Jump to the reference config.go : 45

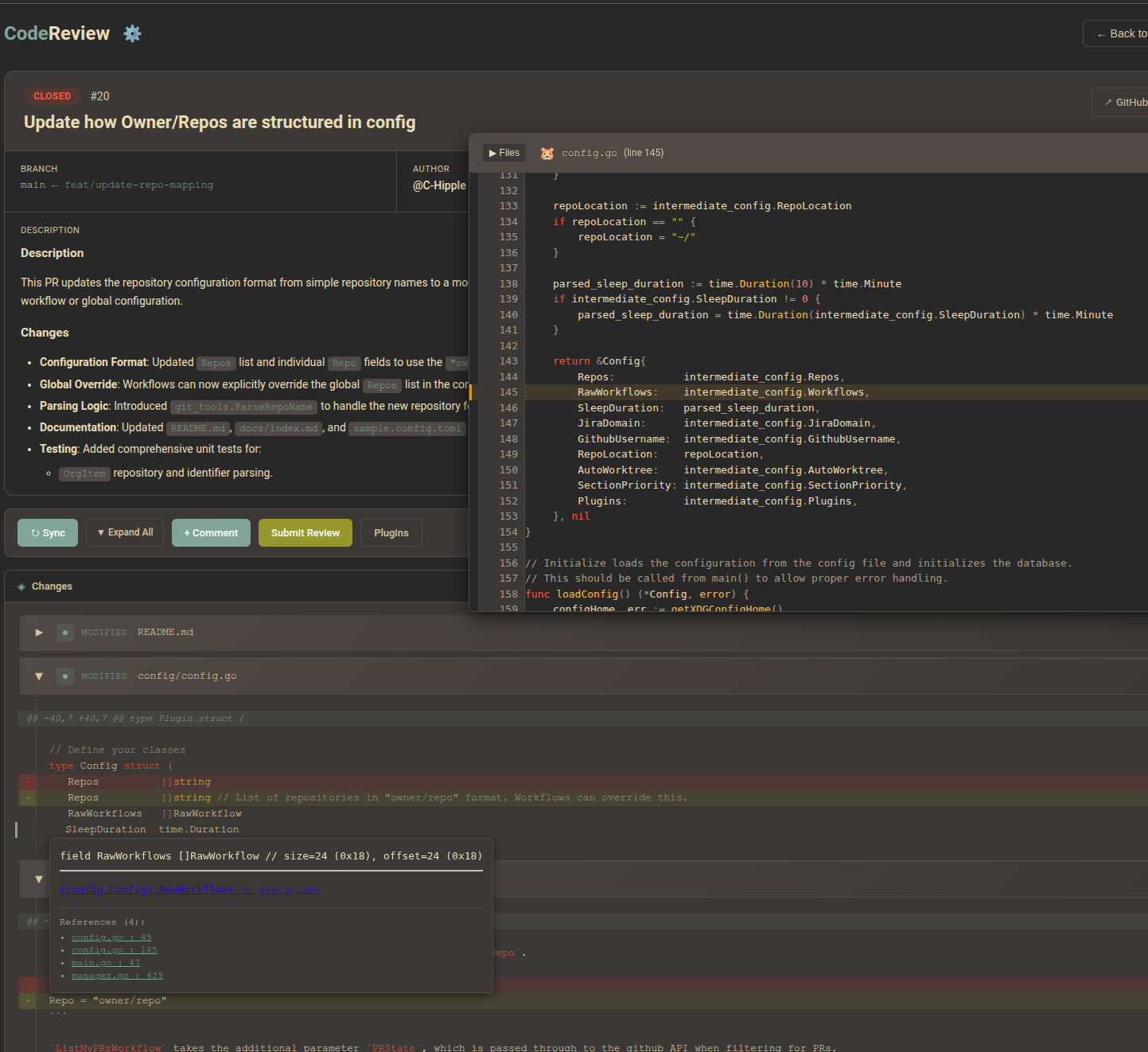[x=111, y=937]
